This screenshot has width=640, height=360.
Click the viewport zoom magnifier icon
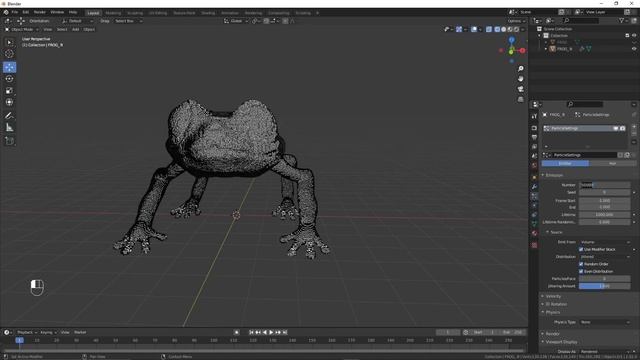520,69
